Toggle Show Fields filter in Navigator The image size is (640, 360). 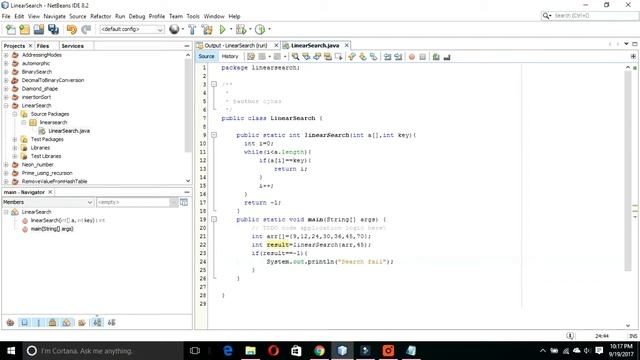pyautogui.click(x=24, y=322)
